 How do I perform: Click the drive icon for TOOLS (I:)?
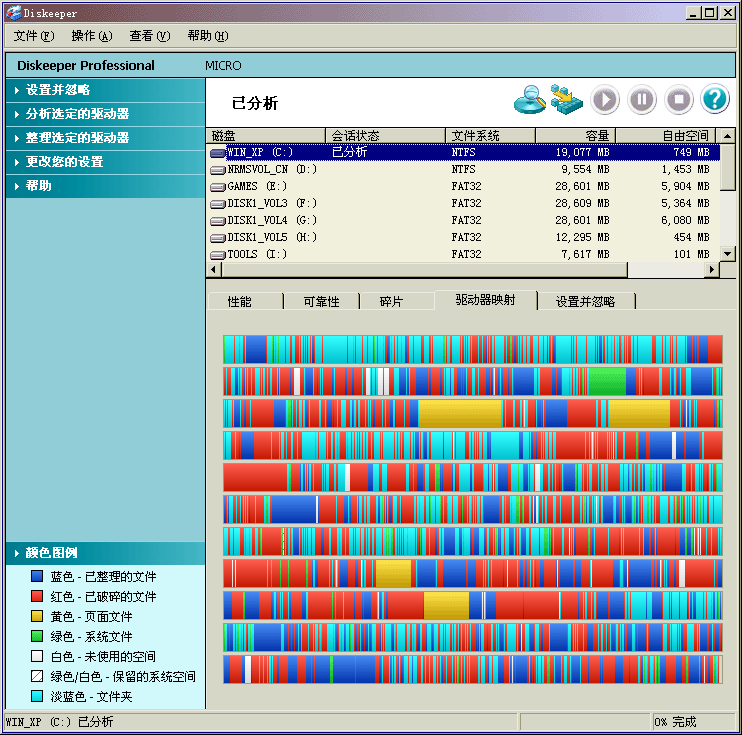[218, 255]
